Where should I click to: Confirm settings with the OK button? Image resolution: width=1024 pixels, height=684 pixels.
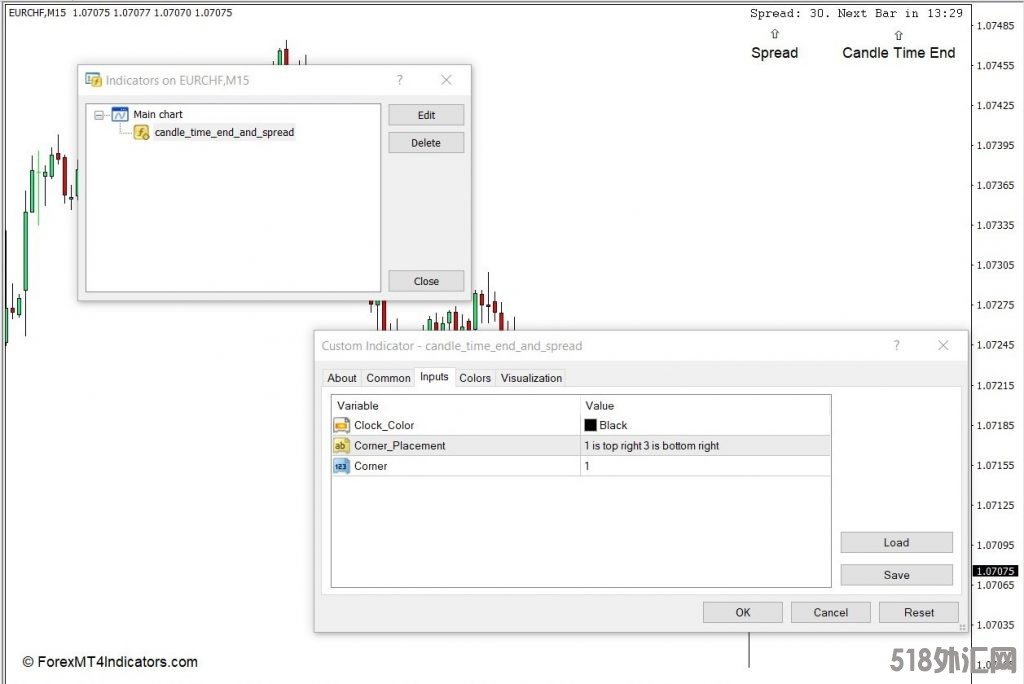(743, 612)
